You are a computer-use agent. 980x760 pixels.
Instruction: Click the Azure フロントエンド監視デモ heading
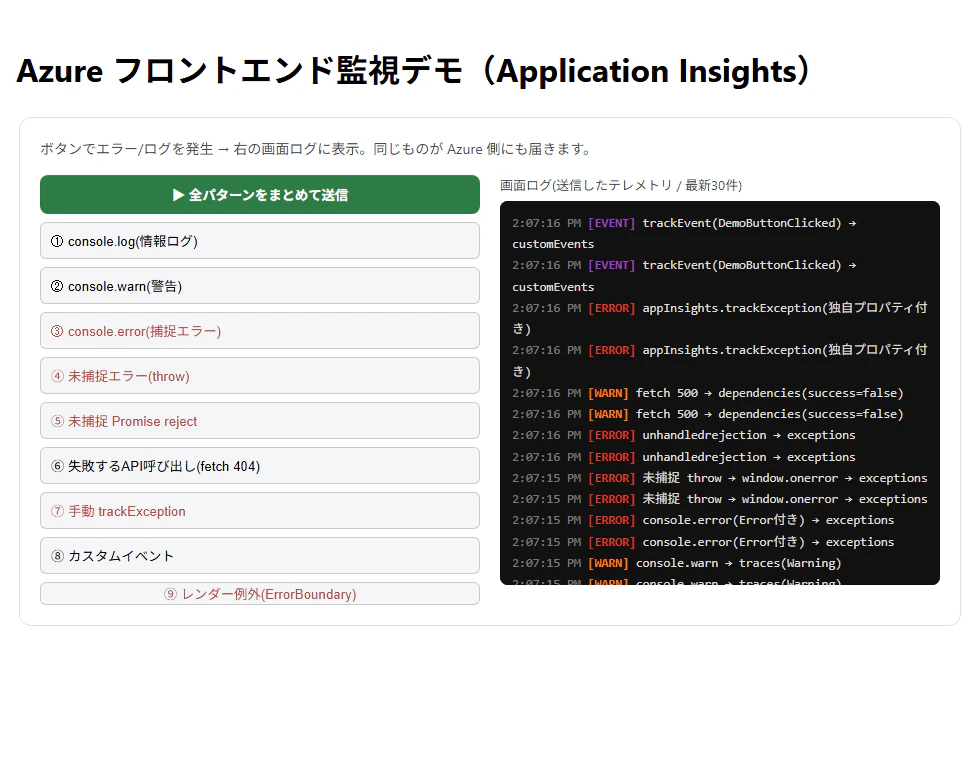414,71
